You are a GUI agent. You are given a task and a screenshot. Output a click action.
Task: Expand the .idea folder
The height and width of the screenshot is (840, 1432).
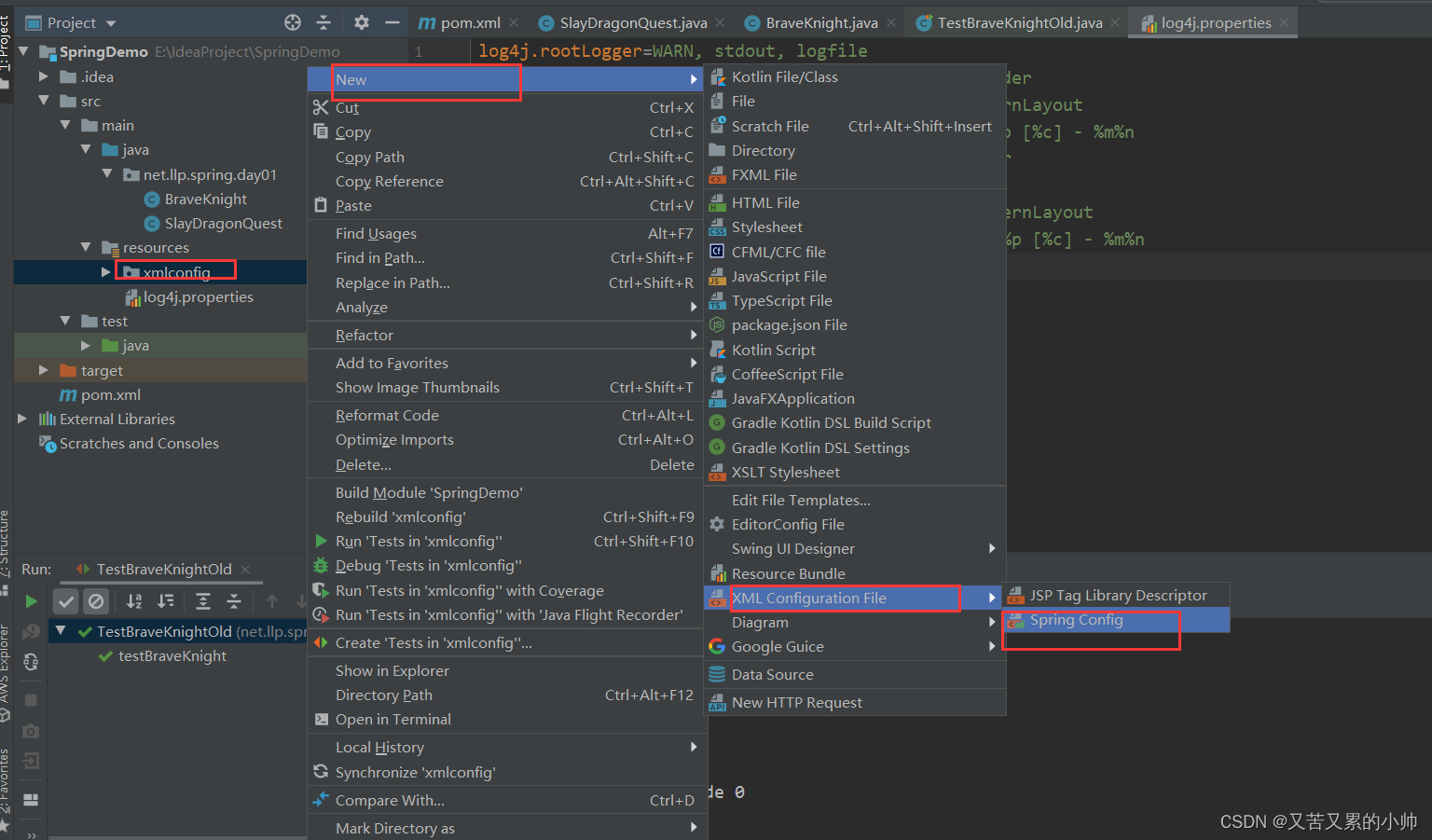[x=44, y=76]
